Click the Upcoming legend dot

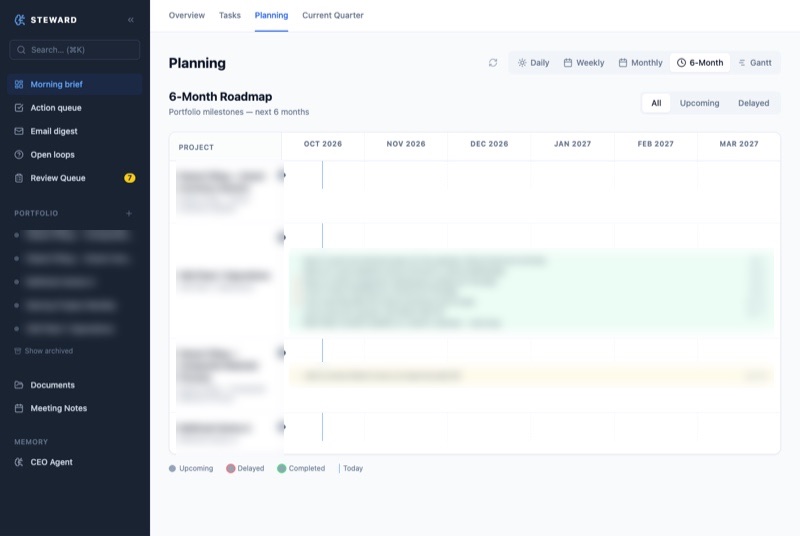click(172, 468)
